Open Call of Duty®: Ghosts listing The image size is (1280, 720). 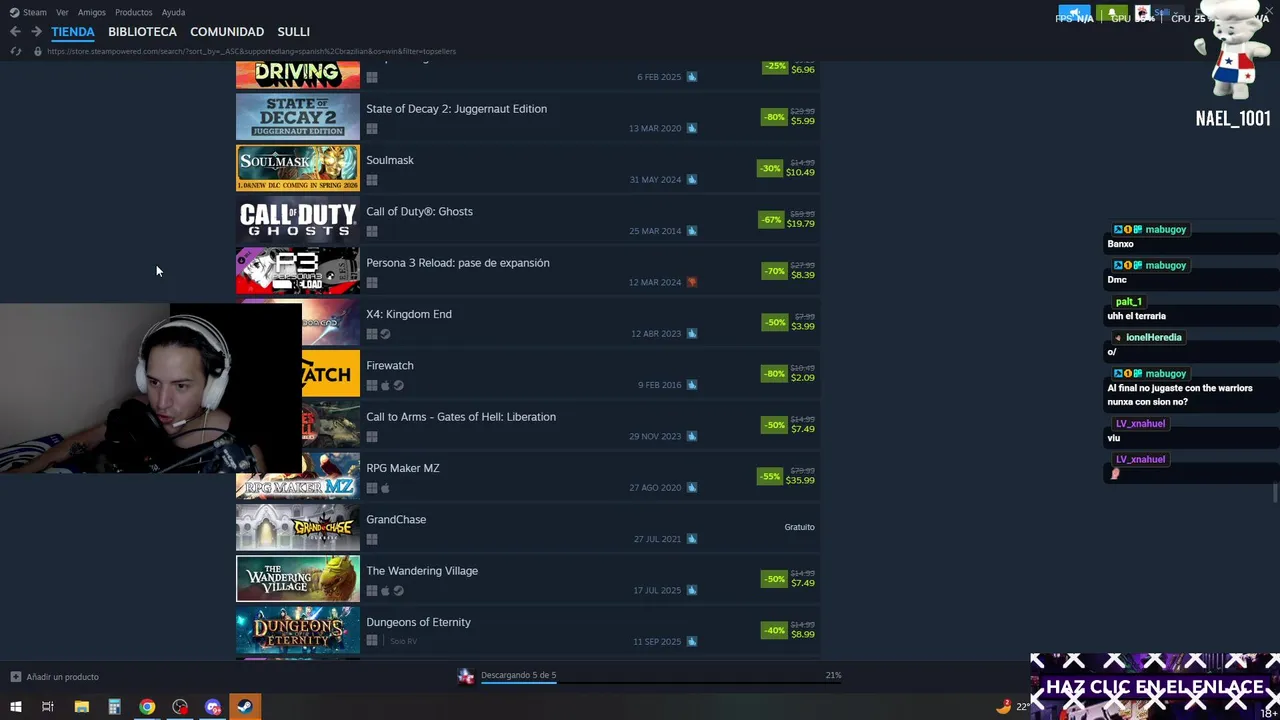pyautogui.click(x=528, y=219)
